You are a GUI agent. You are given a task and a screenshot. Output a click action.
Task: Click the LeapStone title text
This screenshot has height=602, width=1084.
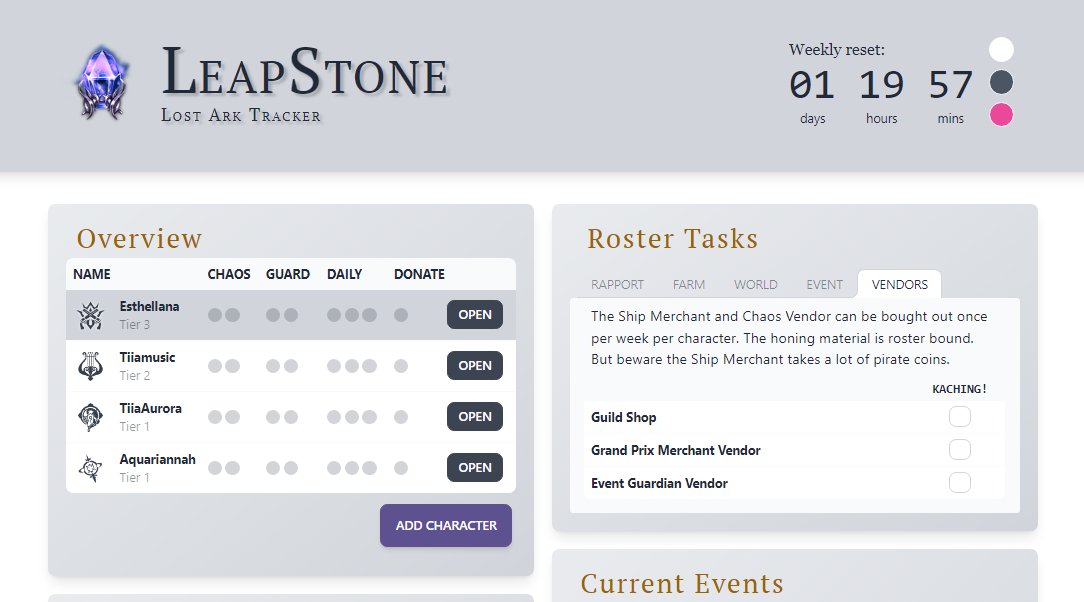click(305, 73)
